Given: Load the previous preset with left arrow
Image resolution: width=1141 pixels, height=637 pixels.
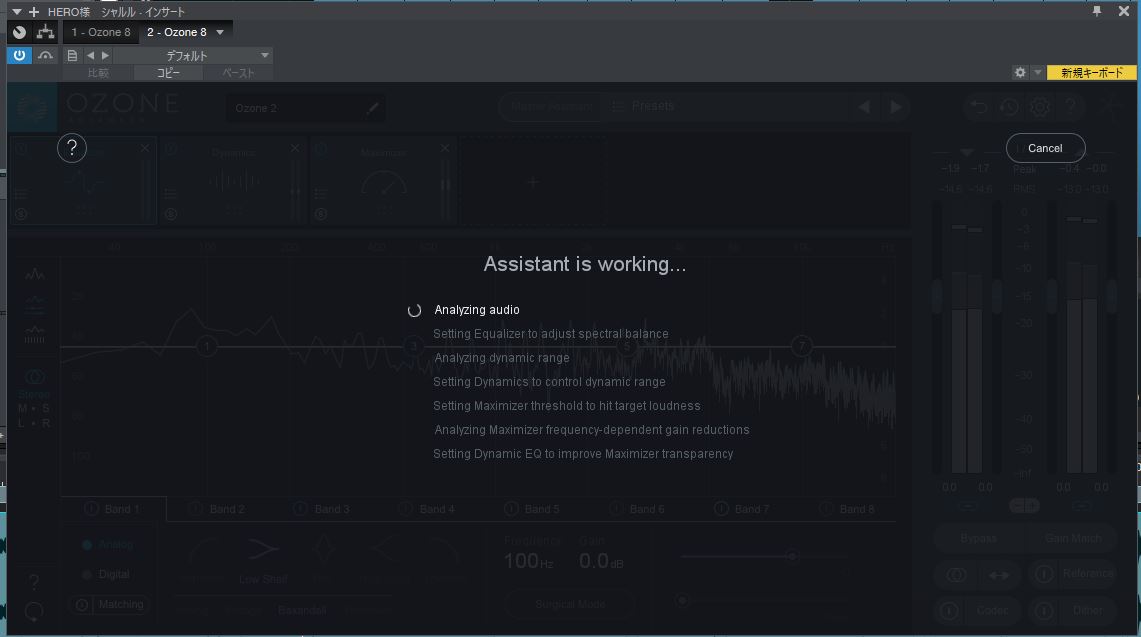Looking at the screenshot, I should pyautogui.click(x=90, y=55).
